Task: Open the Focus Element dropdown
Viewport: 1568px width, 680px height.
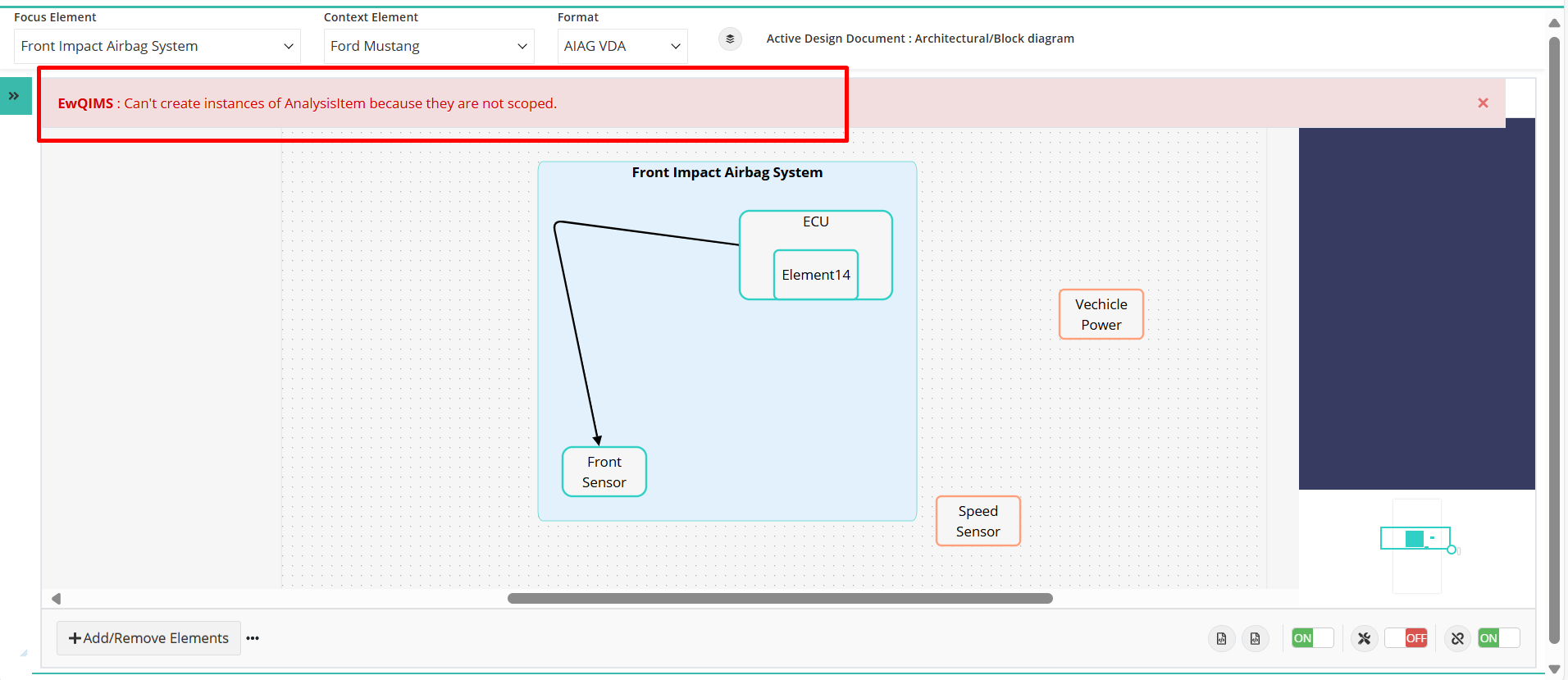Action: tap(157, 46)
